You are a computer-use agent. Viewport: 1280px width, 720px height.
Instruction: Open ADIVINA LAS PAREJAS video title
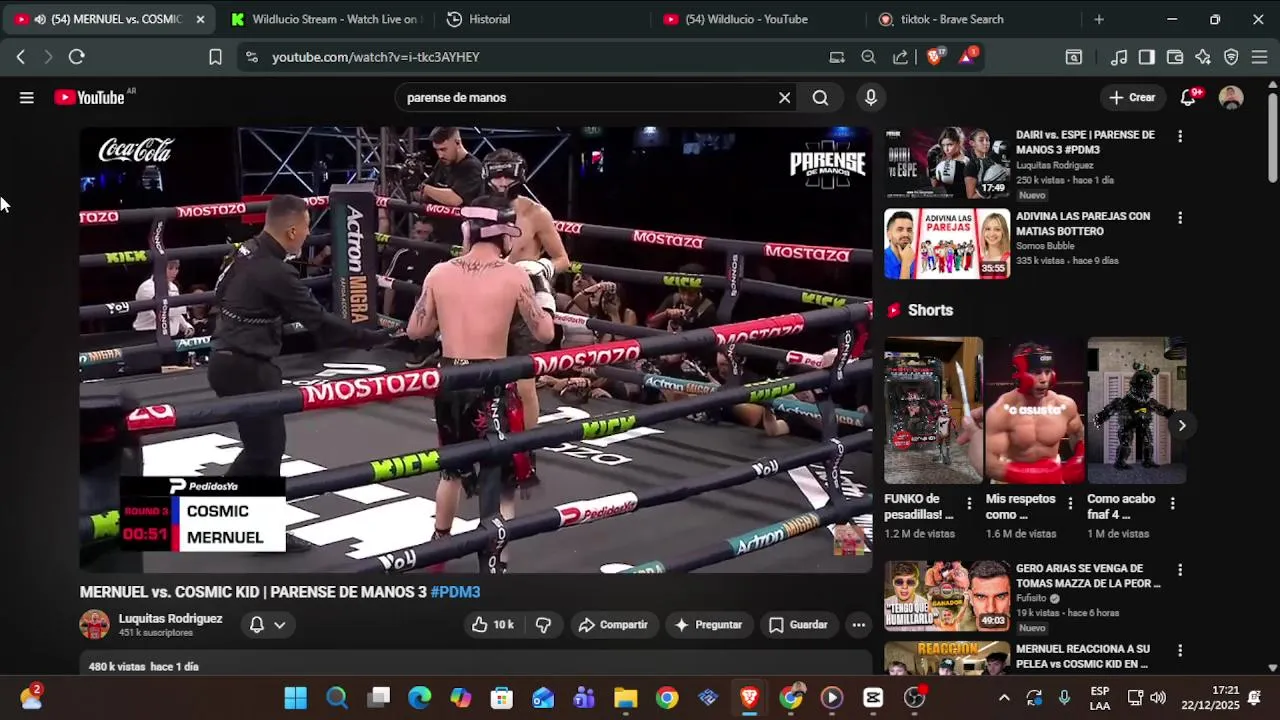coord(1083,223)
